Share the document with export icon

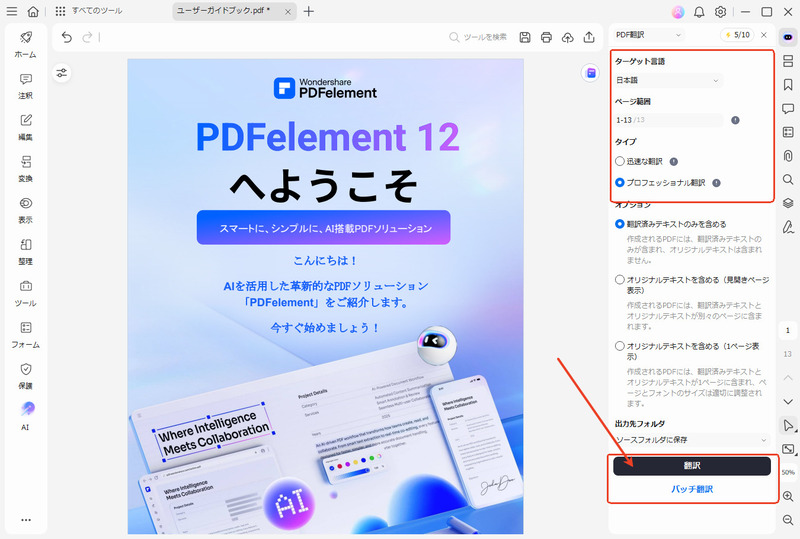[589, 37]
